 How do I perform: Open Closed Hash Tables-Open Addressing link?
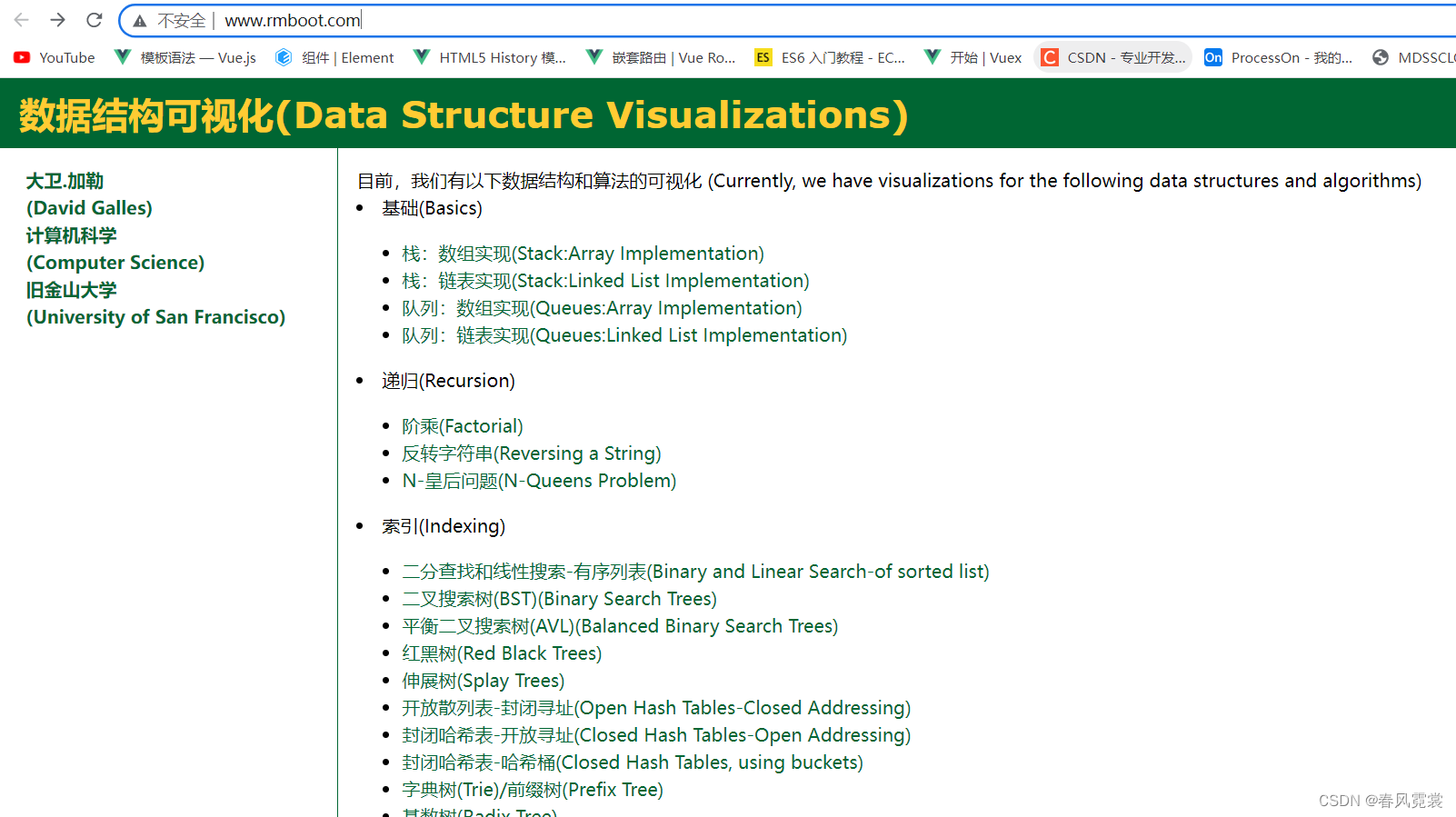pos(657,735)
